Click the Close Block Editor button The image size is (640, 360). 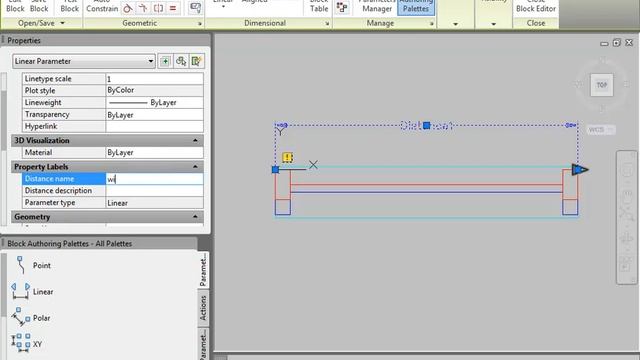(x=536, y=7)
